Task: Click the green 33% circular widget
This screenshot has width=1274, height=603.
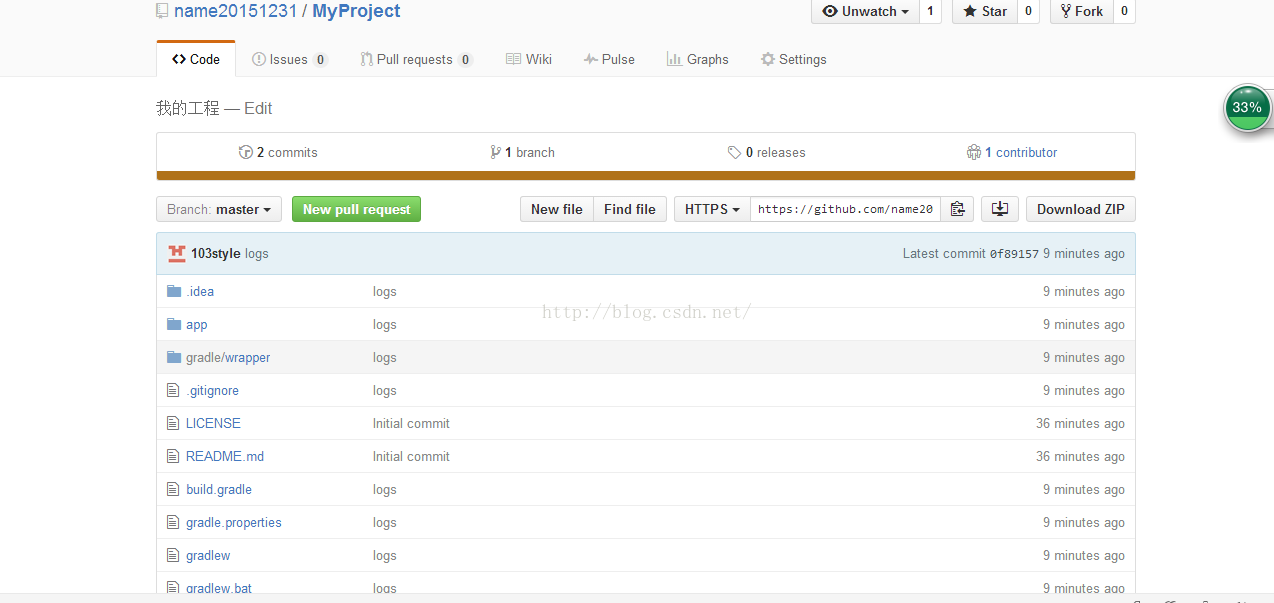Action: click(1247, 108)
